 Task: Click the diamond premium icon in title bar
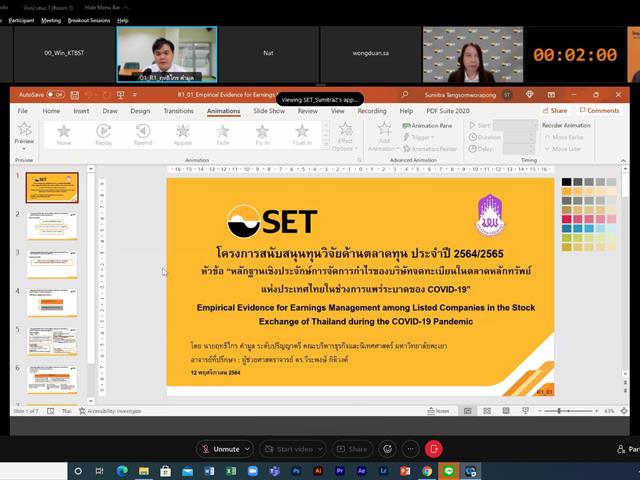529,95
